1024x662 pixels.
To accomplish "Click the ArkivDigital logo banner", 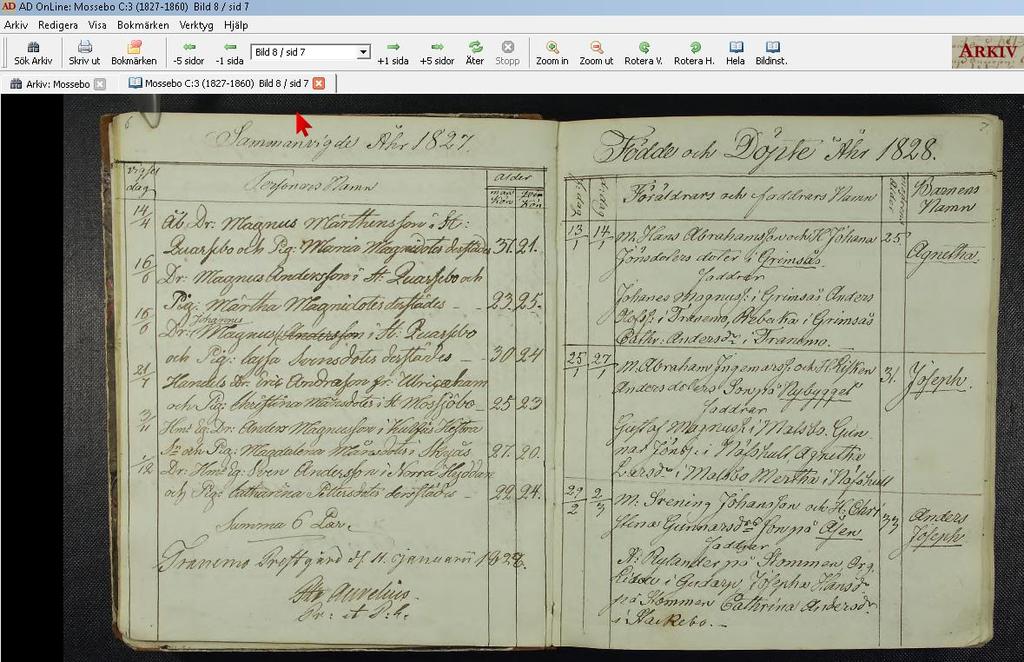I will tap(986, 52).
